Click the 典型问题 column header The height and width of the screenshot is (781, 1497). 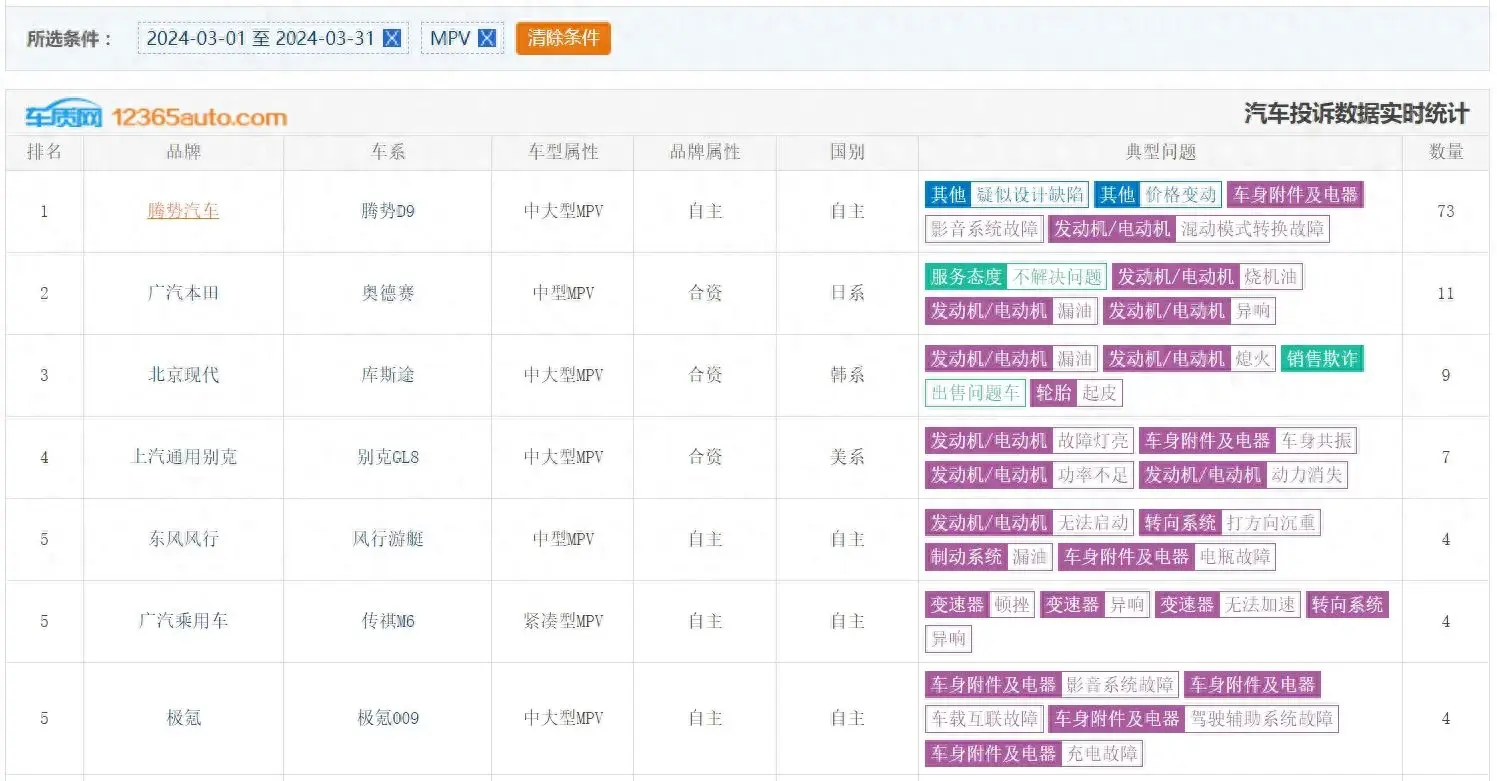[1160, 152]
